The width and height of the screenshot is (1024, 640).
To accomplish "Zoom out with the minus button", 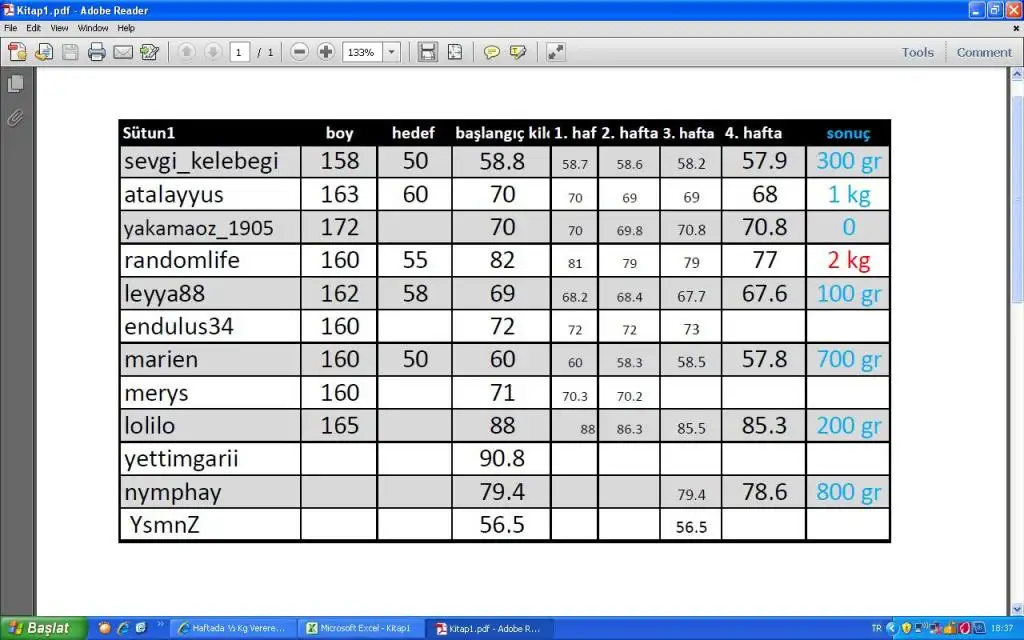I will pyautogui.click(x=299, y=52).
